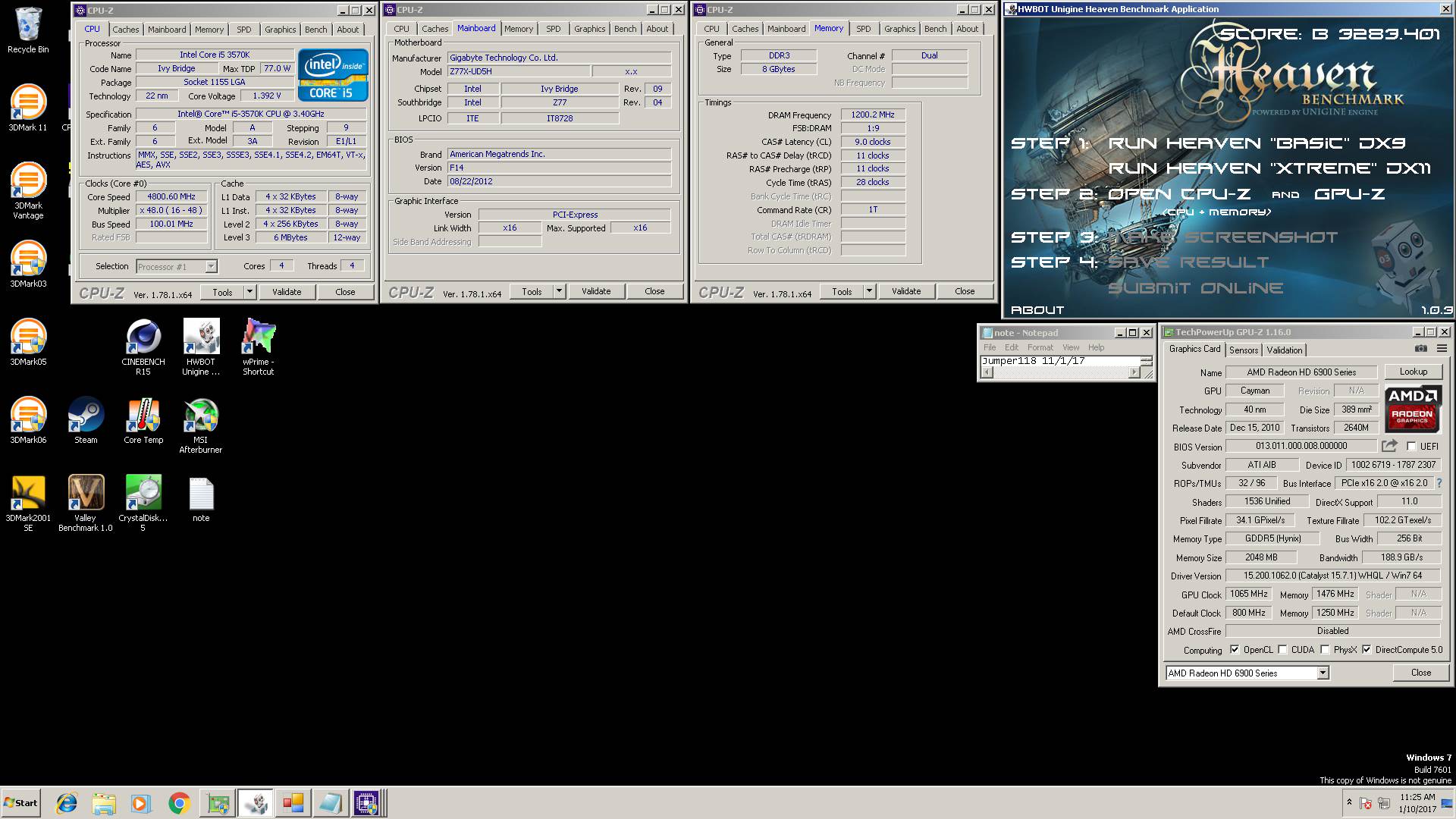Click the Show Desktop button in the tray
Screen dimensions: 1456x819
[x=1447, y=803]
